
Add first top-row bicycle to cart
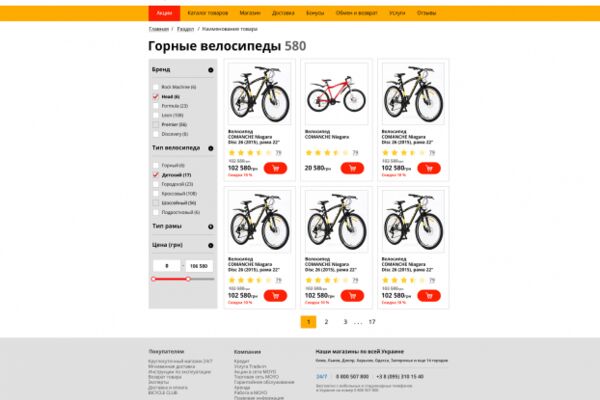pos(275,168)
